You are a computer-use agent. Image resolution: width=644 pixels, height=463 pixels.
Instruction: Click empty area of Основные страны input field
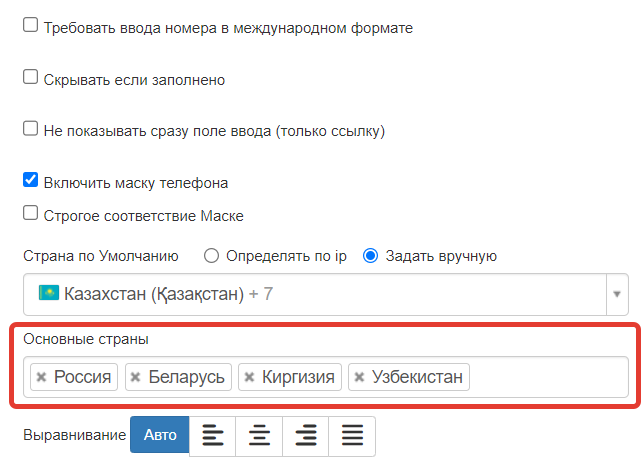(548, 377)
